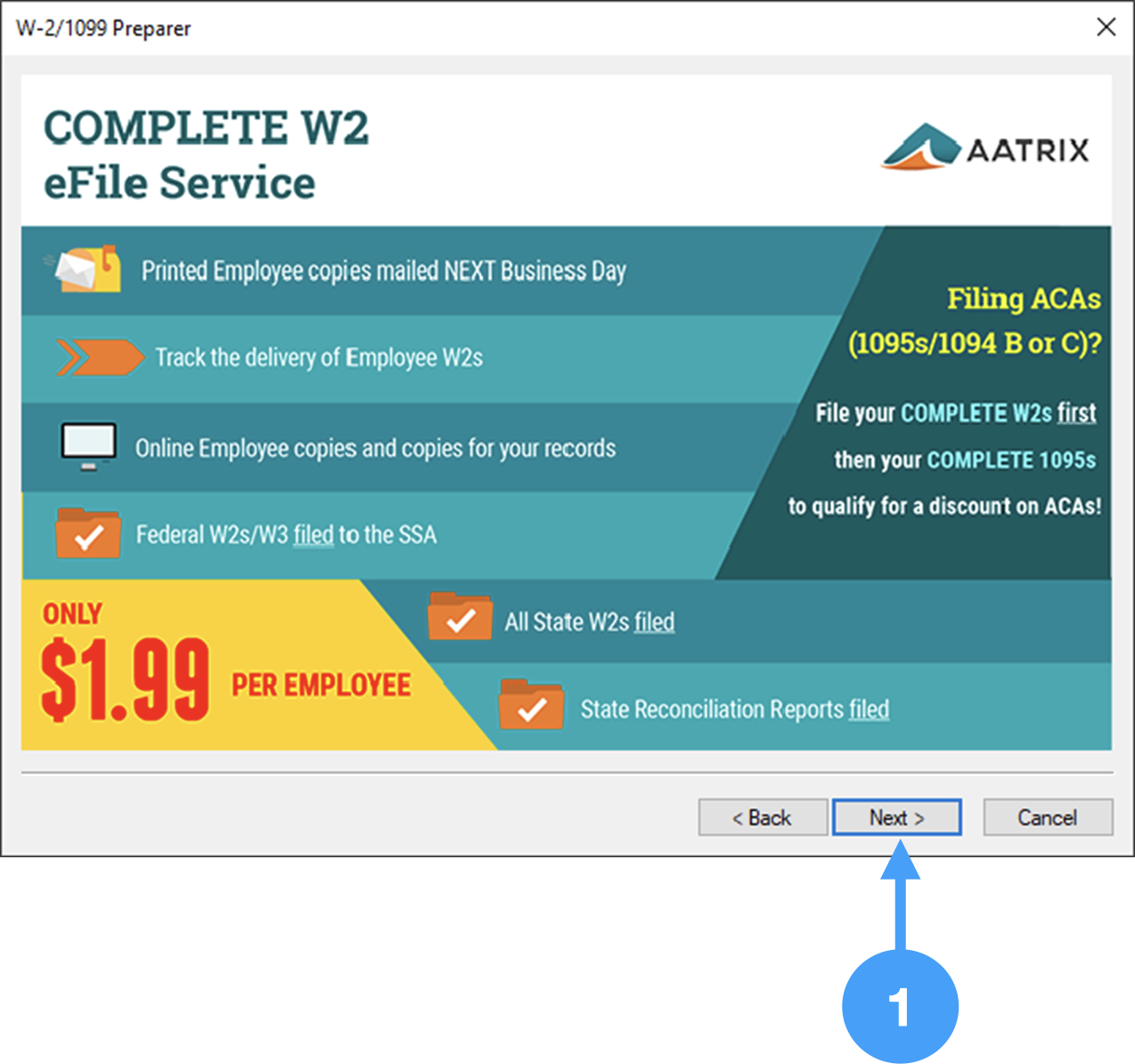Click the AATRIX logo

[x=987, y=148]
